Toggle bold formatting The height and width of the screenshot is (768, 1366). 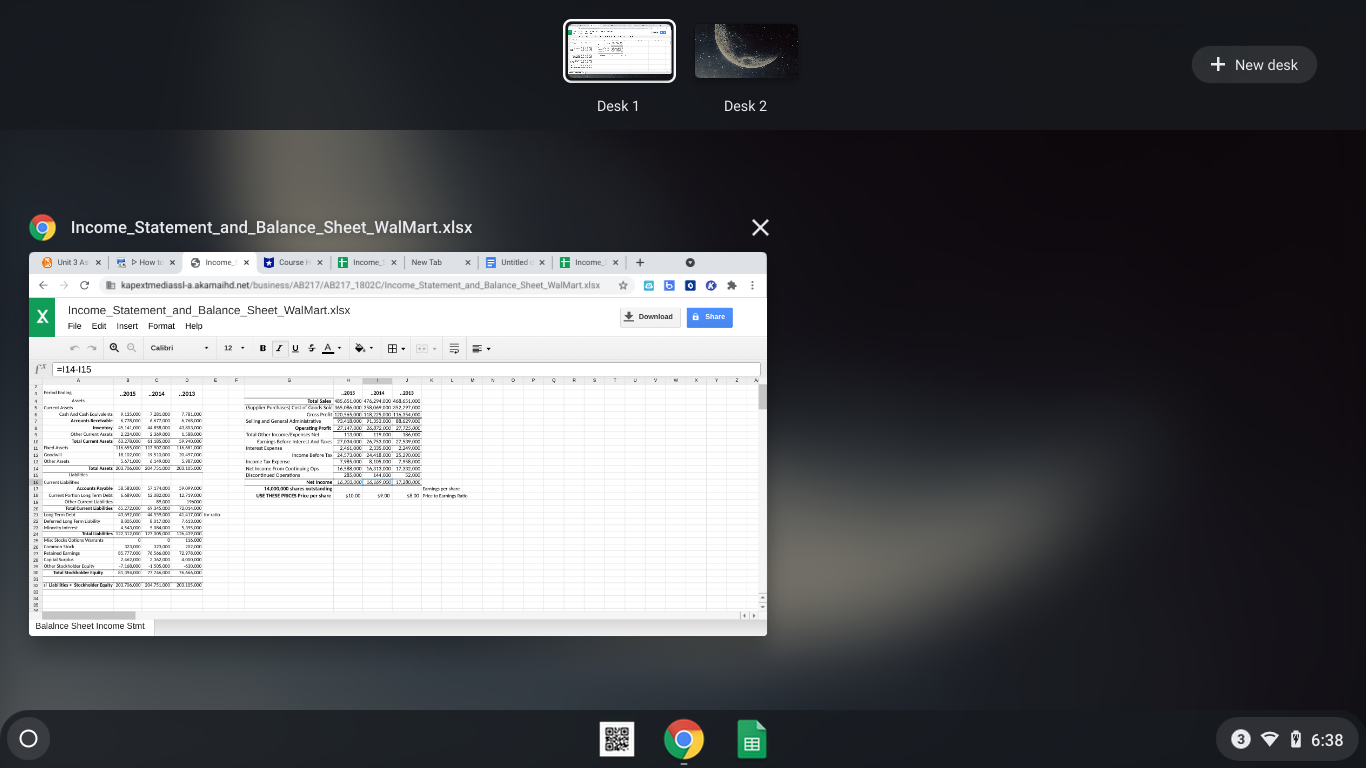click(x=263, y=348)
